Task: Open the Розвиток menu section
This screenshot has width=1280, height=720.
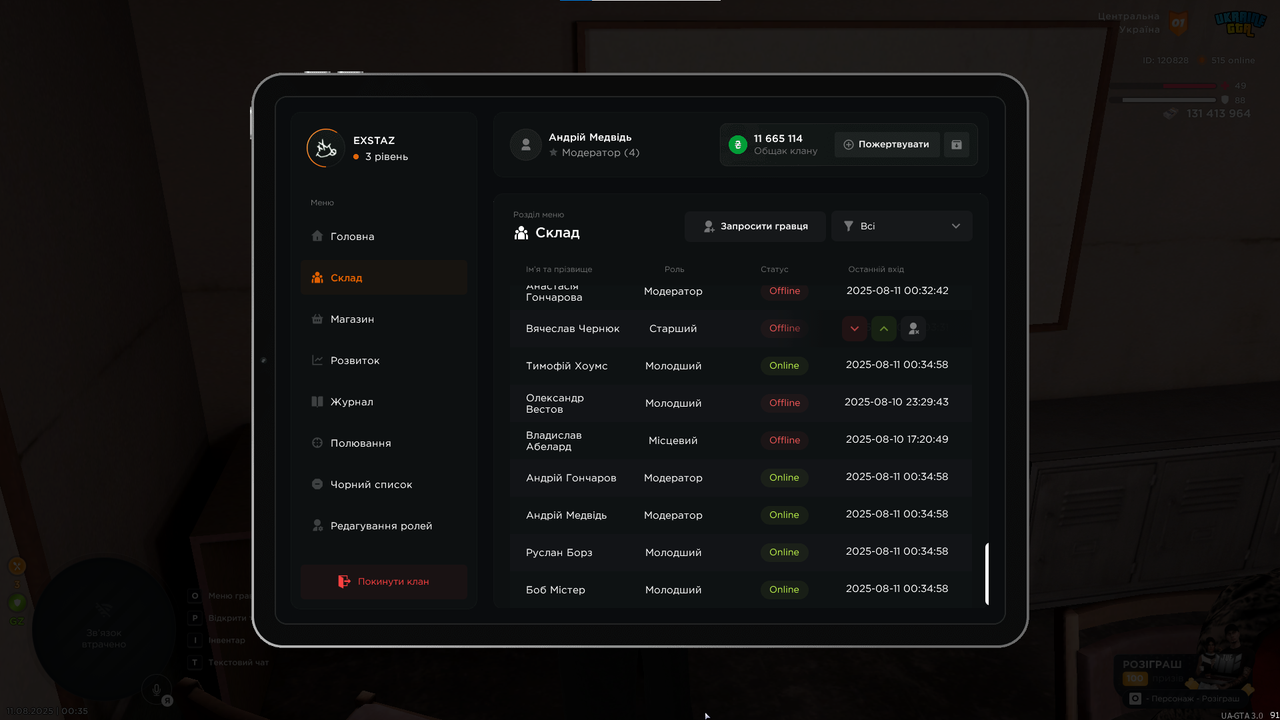Action: click(384, 360)
